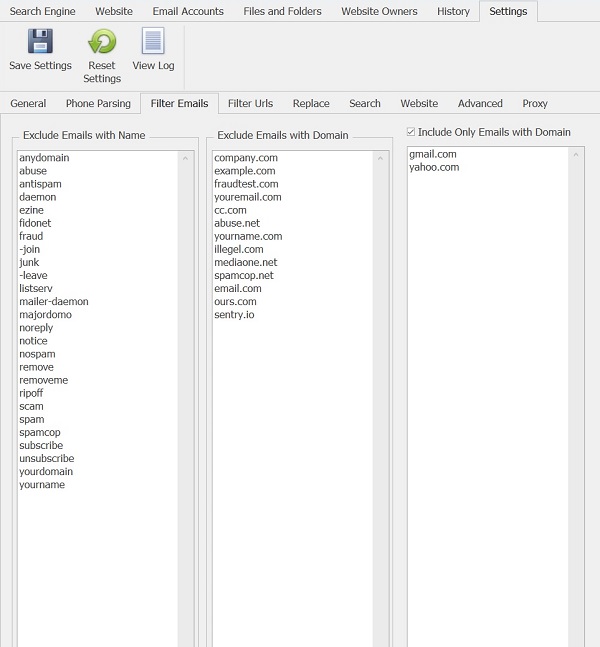The image size is (600, 647).
Task: Open the Website sub-tab beside Advanced
Action: 419,103
